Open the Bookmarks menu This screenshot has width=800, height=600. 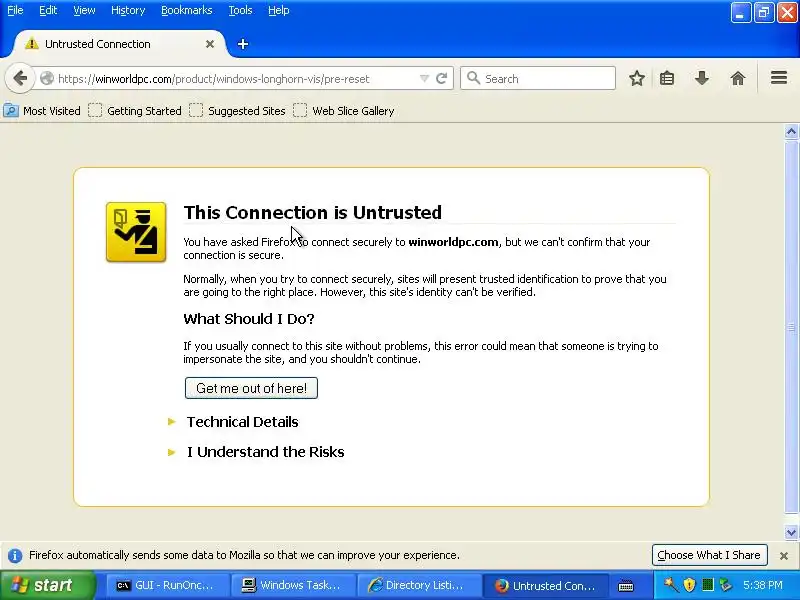[187, 10]
